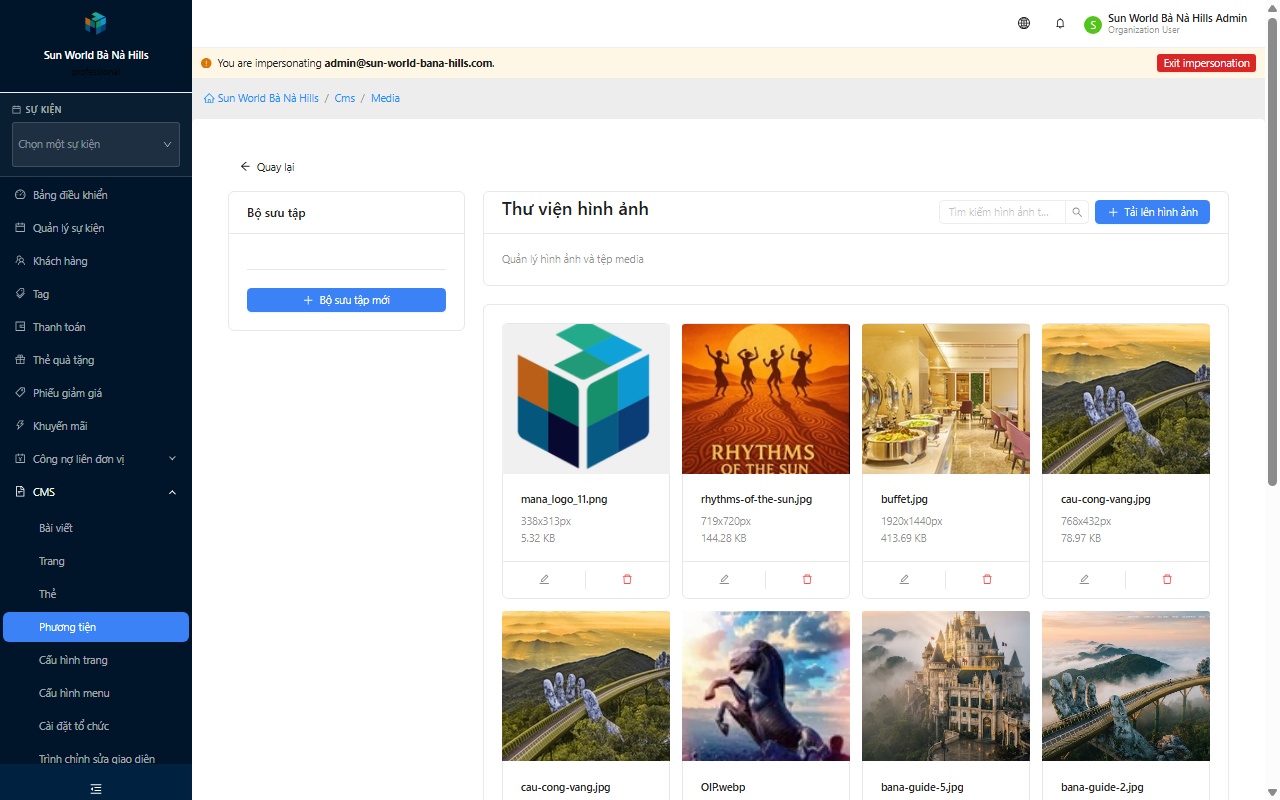Click the green user avatar icon
1280x800 pixels.
pos(1093,24)
